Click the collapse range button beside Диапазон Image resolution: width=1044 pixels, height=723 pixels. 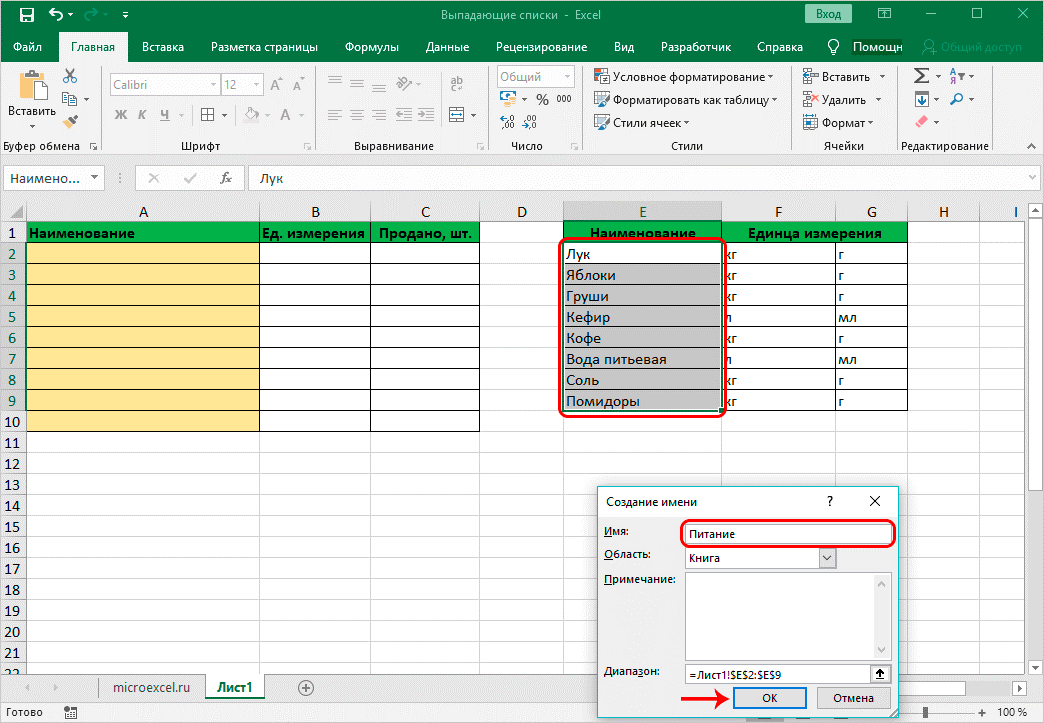pos(880,674)
